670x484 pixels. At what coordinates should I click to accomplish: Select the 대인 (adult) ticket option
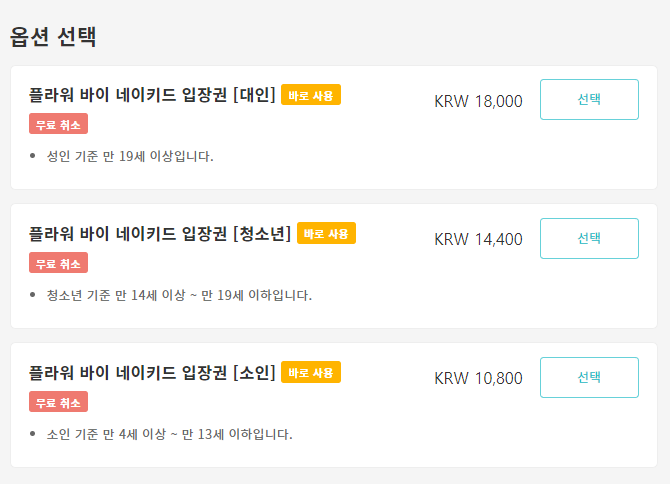coord(589,100)
